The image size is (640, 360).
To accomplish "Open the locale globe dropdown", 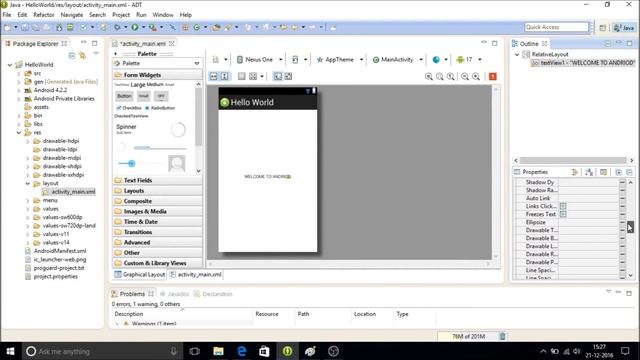I will 440,60.
